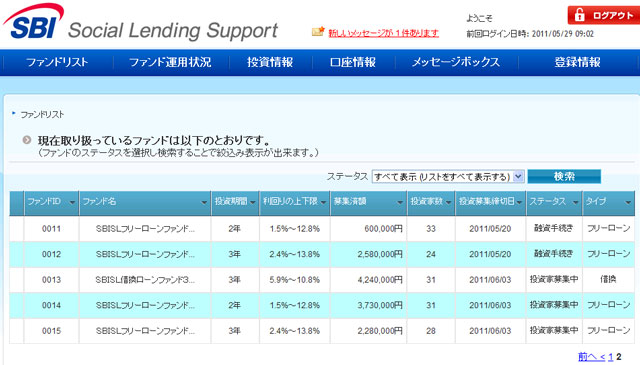Click the ファンドID column sort arrow

tap(72, 202)
